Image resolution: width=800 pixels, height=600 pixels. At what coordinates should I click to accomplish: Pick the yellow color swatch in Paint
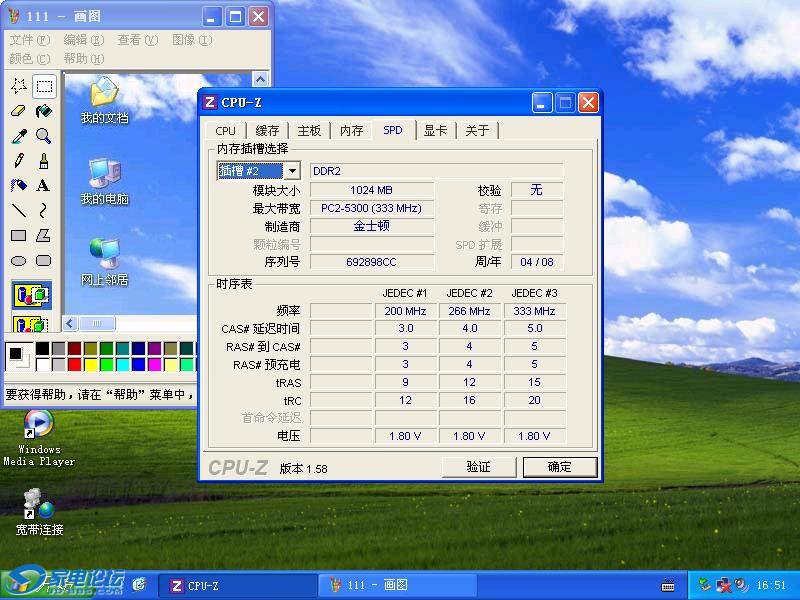coord(91,364)
